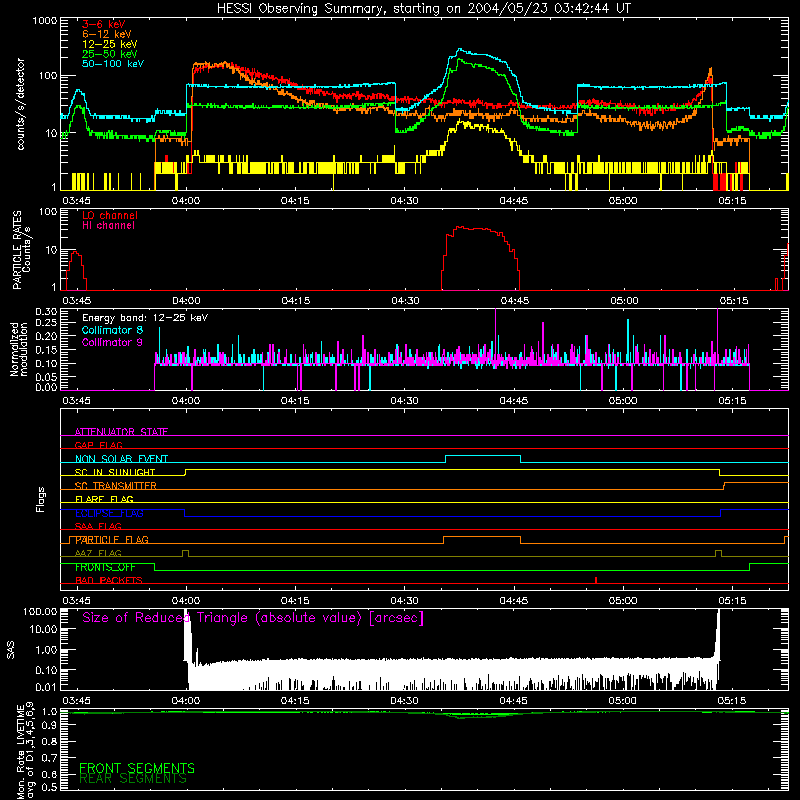800x800 pixels.
Task: Click the PARTICLE RATES axis label
Action: 21,250
